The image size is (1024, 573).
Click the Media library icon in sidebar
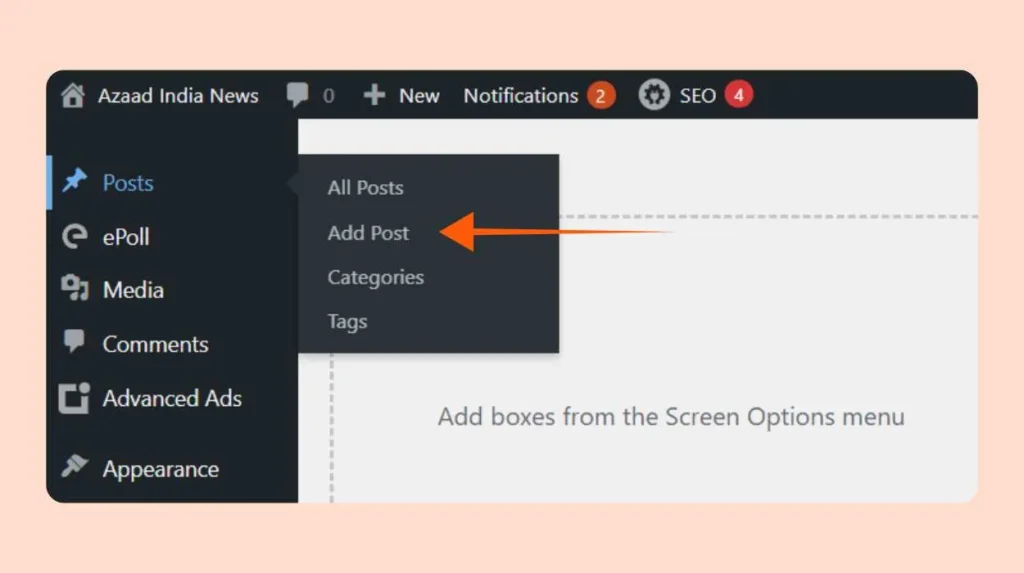click(75, 290)
